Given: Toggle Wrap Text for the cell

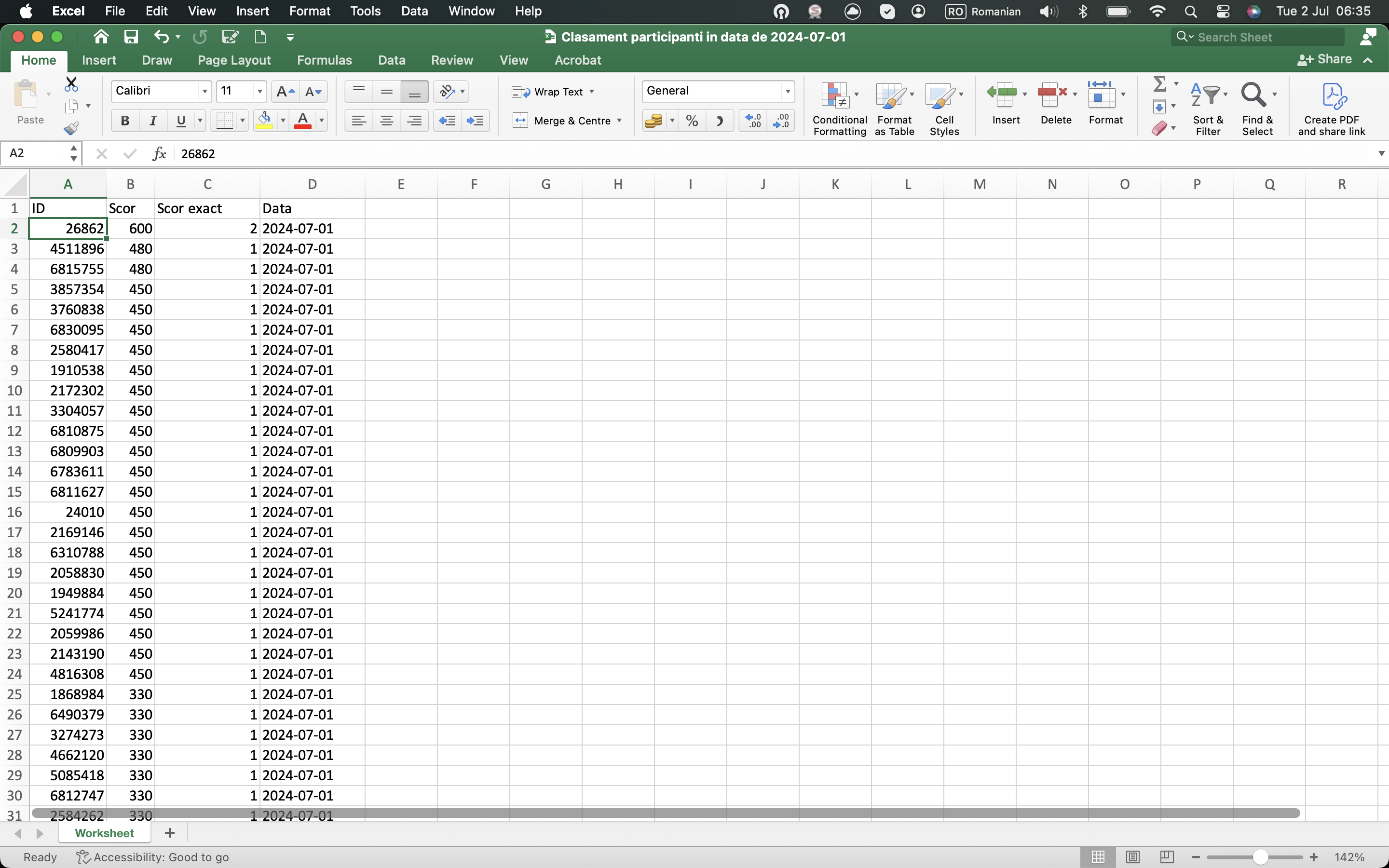Looking at the screenshot, I should pos(553,92).
